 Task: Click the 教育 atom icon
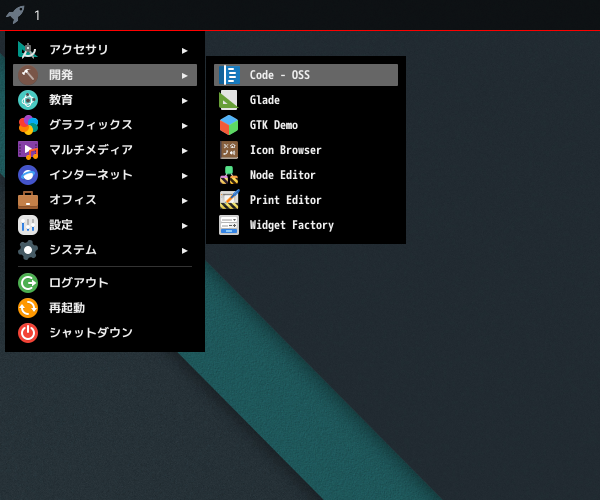(28, 100)
